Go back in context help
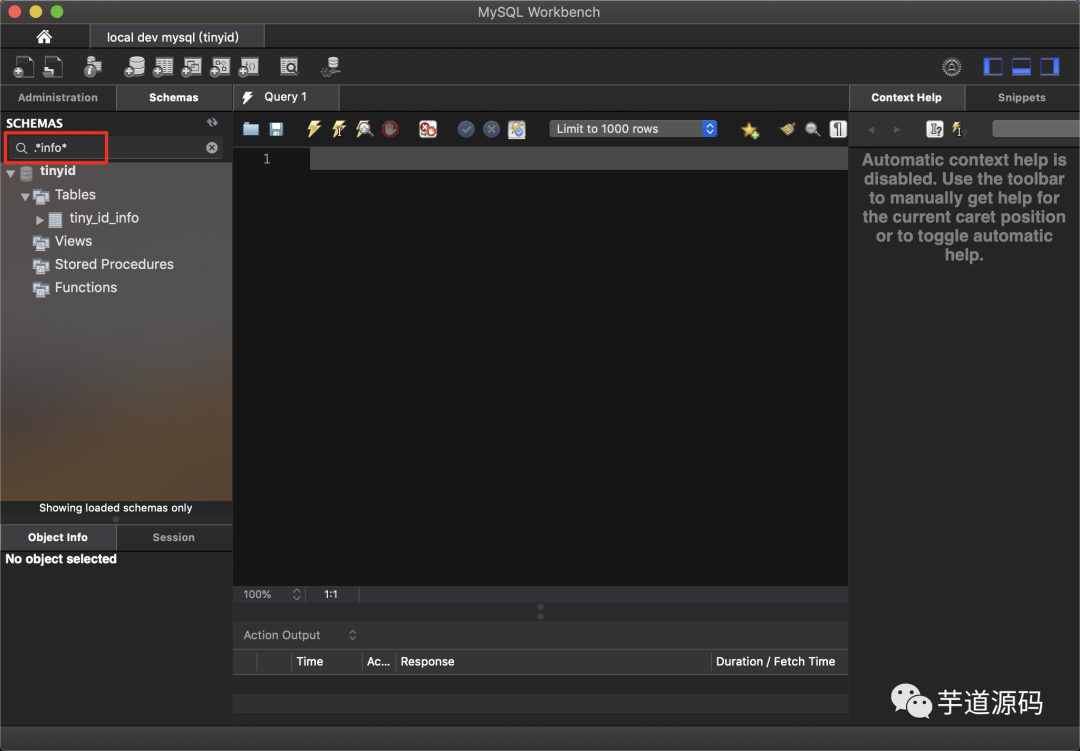The width and height of the screenshot is (1080, 751). pyautogui.click(x=871, y=130)
